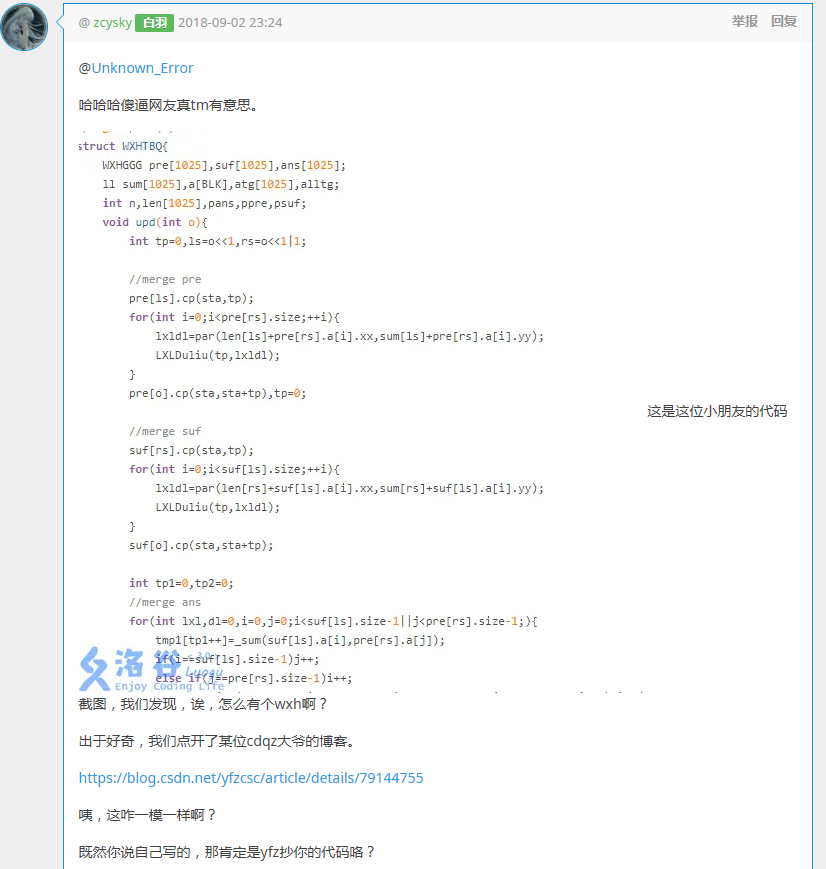Reply to the comment with 回复
This screenshot has width=826, height=869.
pos(784,21)
